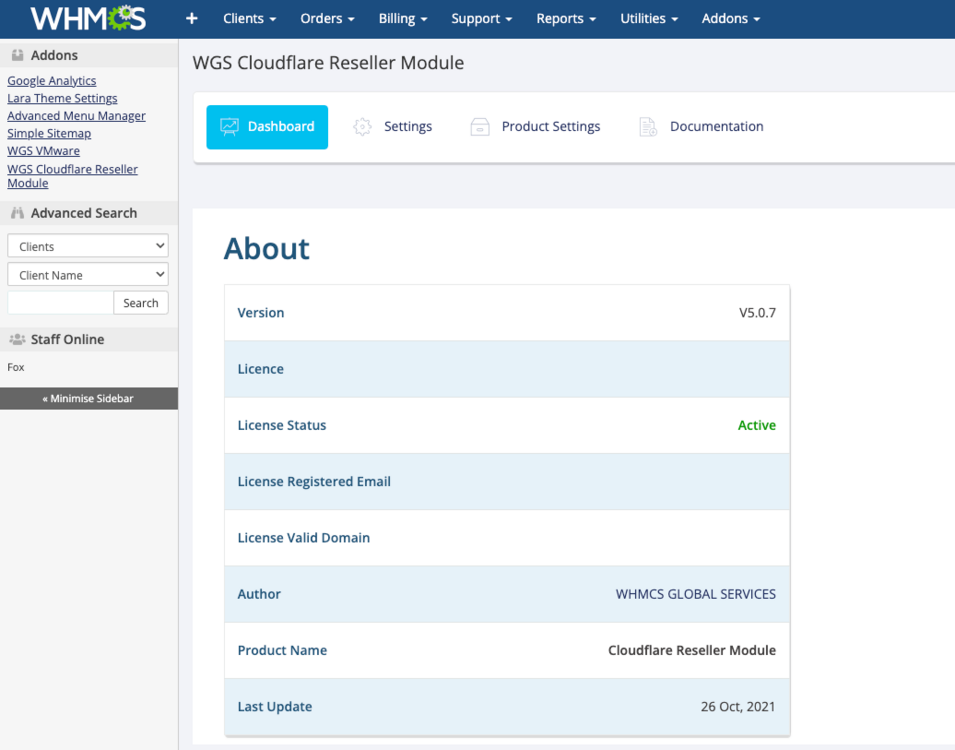Collapse sidebar with Minimise Sidebar
Image resolution: width=955 pixels, height=750 pixels.
(x=88, y=399)
